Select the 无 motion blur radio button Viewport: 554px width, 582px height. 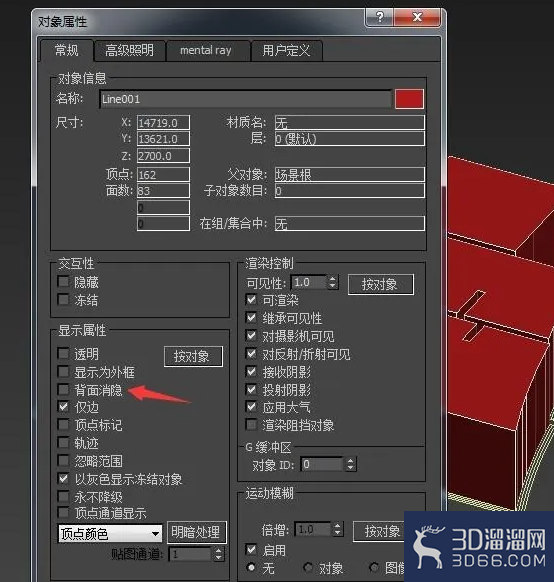252,567
